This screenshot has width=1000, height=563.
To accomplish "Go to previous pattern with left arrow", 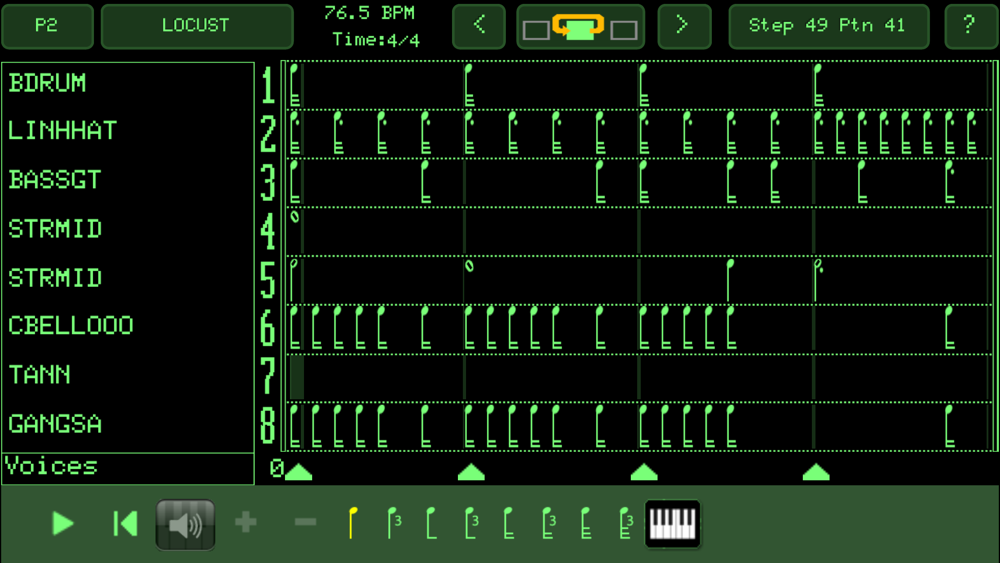I will [x=479, y=26].
